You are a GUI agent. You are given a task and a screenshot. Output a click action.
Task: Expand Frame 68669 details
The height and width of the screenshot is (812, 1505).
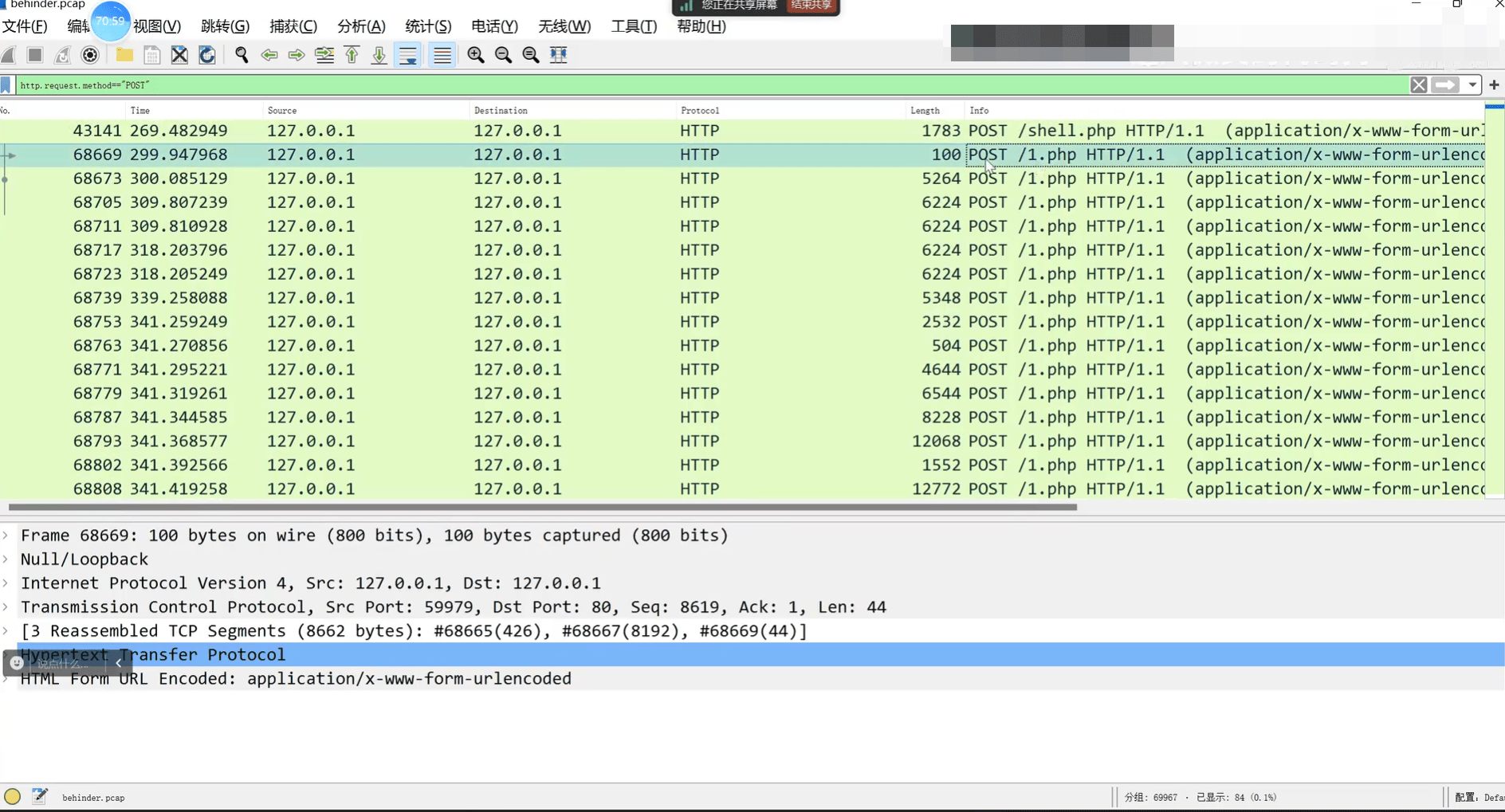(x=6, y=535)
